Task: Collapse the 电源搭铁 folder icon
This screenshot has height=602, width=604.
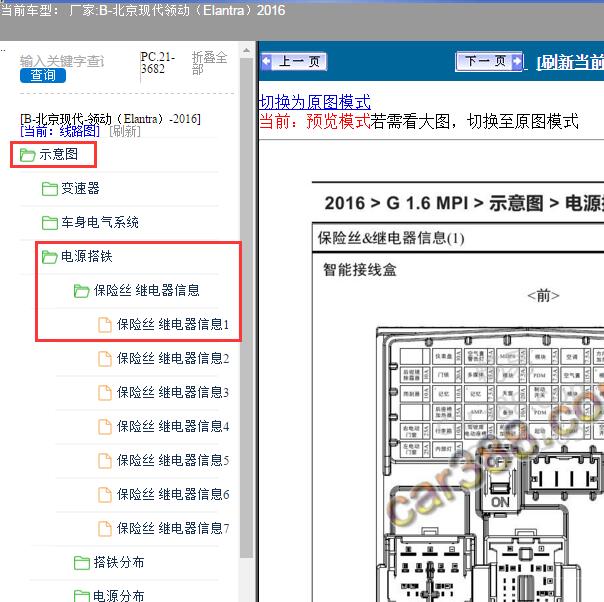Action: tap(50, 257)
